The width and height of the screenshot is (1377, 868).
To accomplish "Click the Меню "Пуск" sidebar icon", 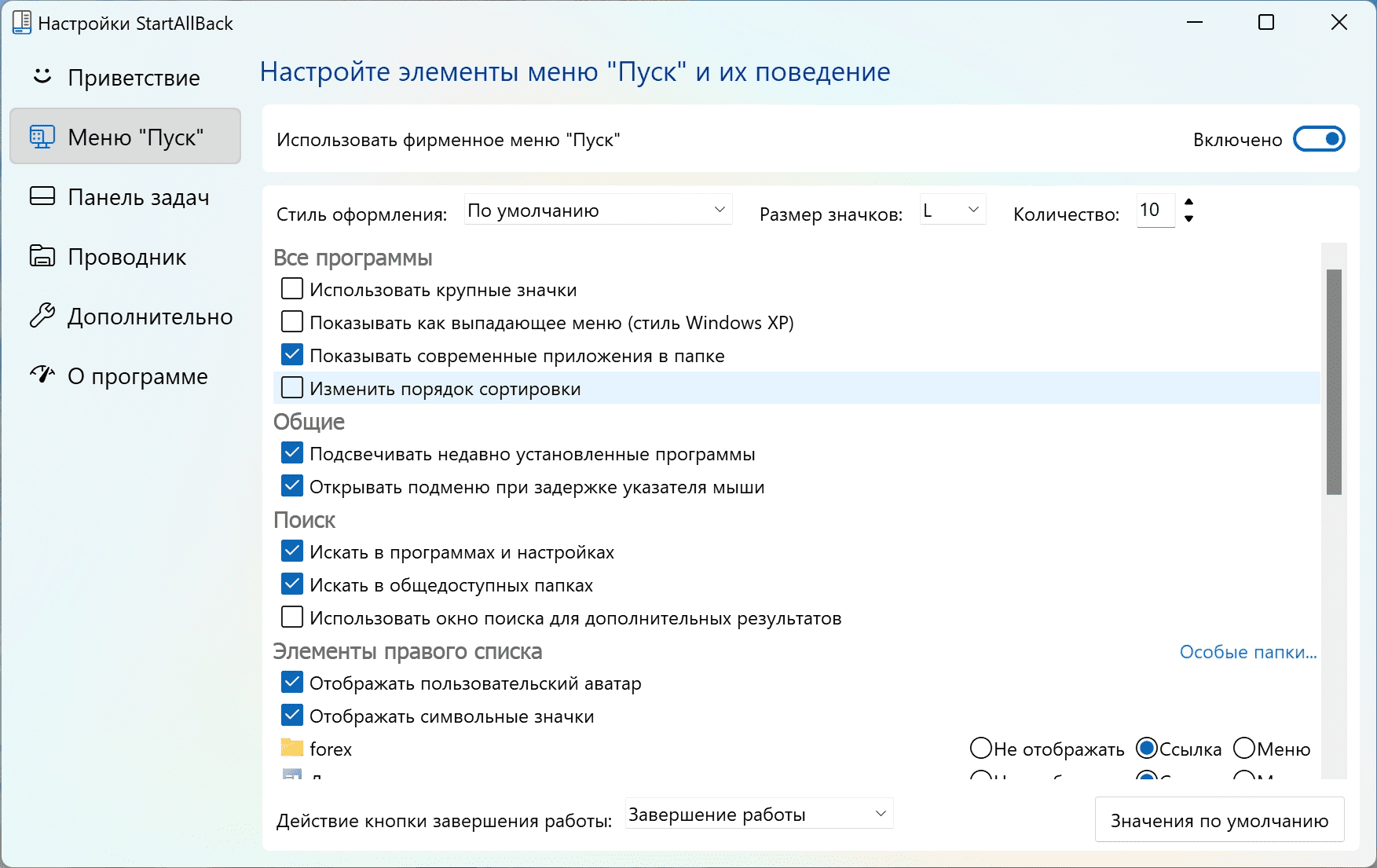I will pyautogui.click(x=42, y=137).
